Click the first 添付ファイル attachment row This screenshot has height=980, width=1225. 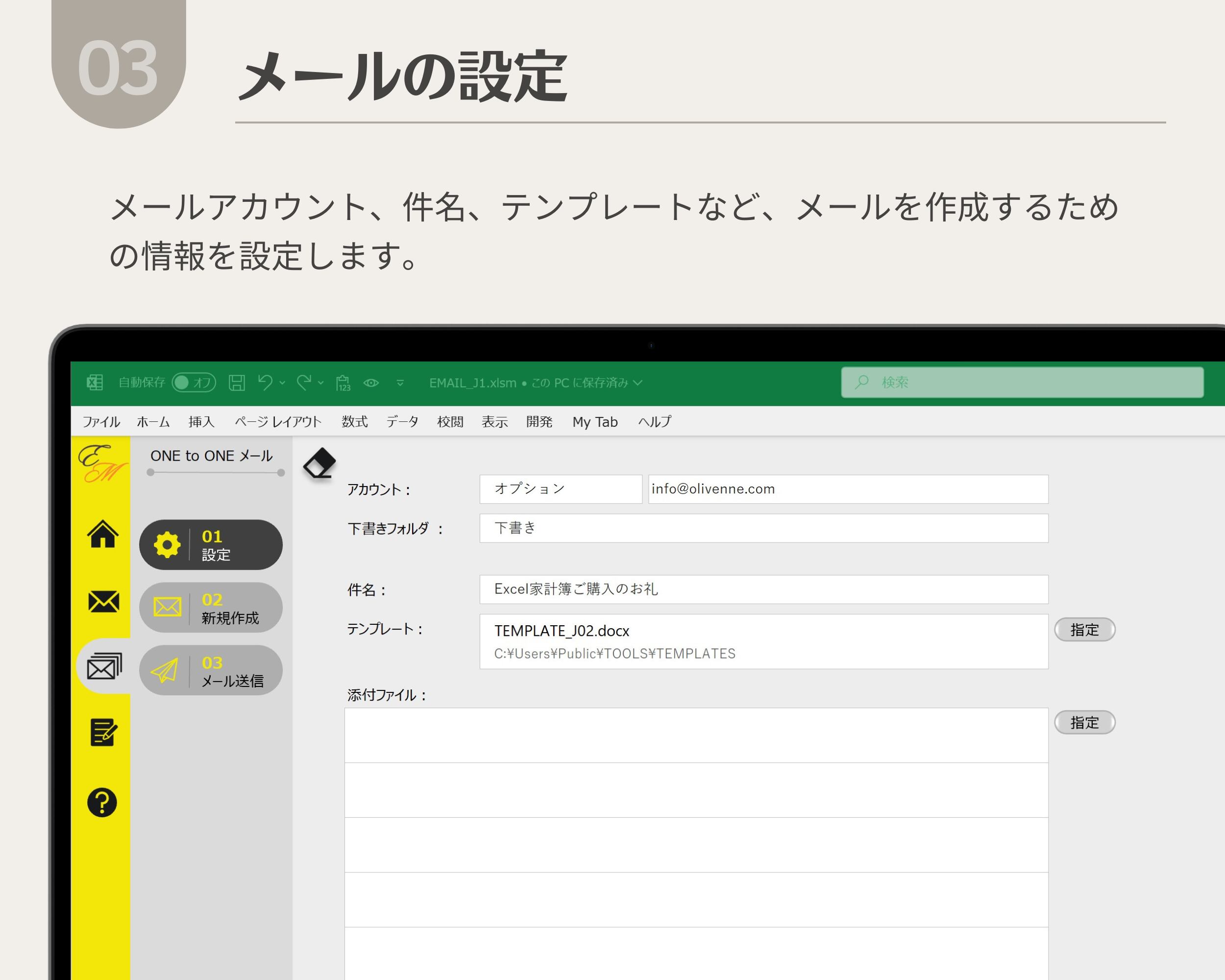coord(697,735)
